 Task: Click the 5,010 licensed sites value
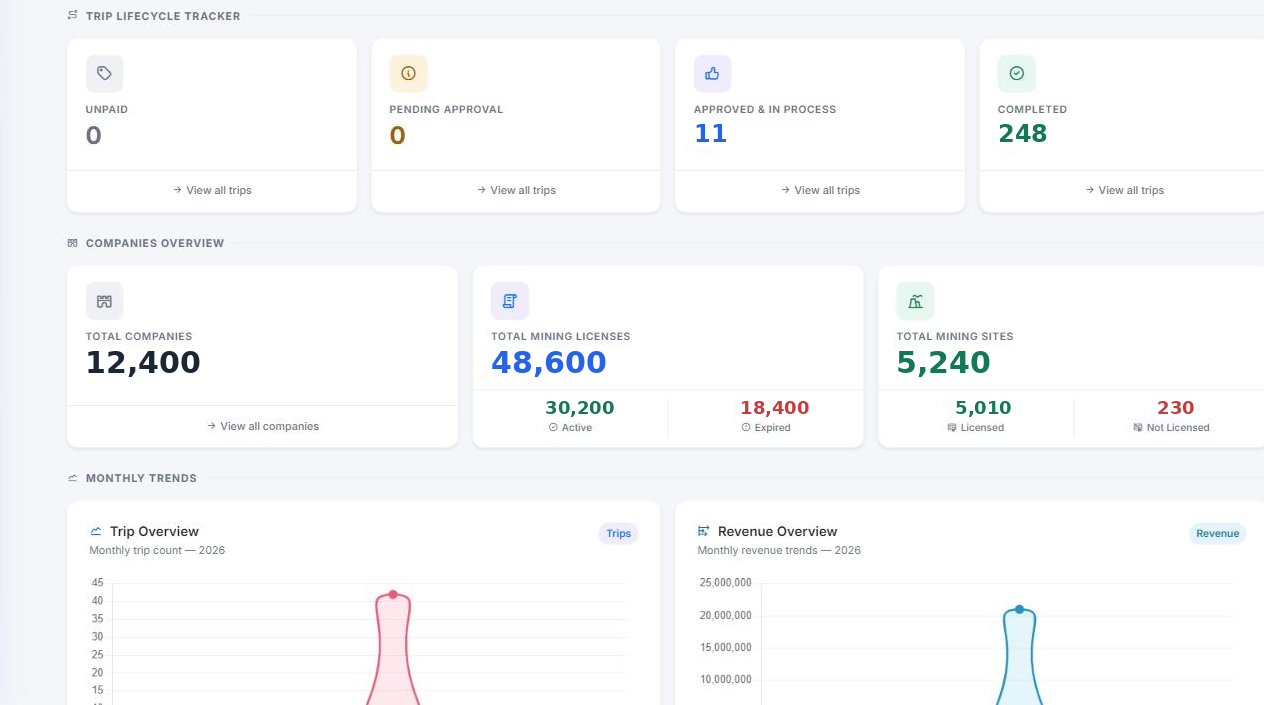click(984, 408)
